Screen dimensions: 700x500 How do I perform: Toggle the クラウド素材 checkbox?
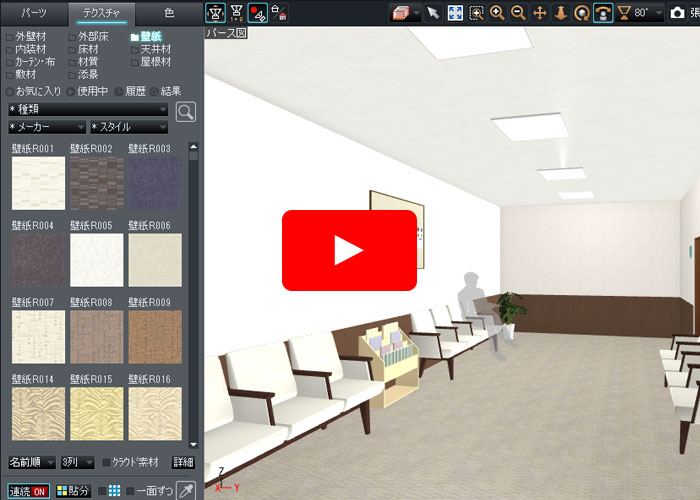(x=108, y=462)
